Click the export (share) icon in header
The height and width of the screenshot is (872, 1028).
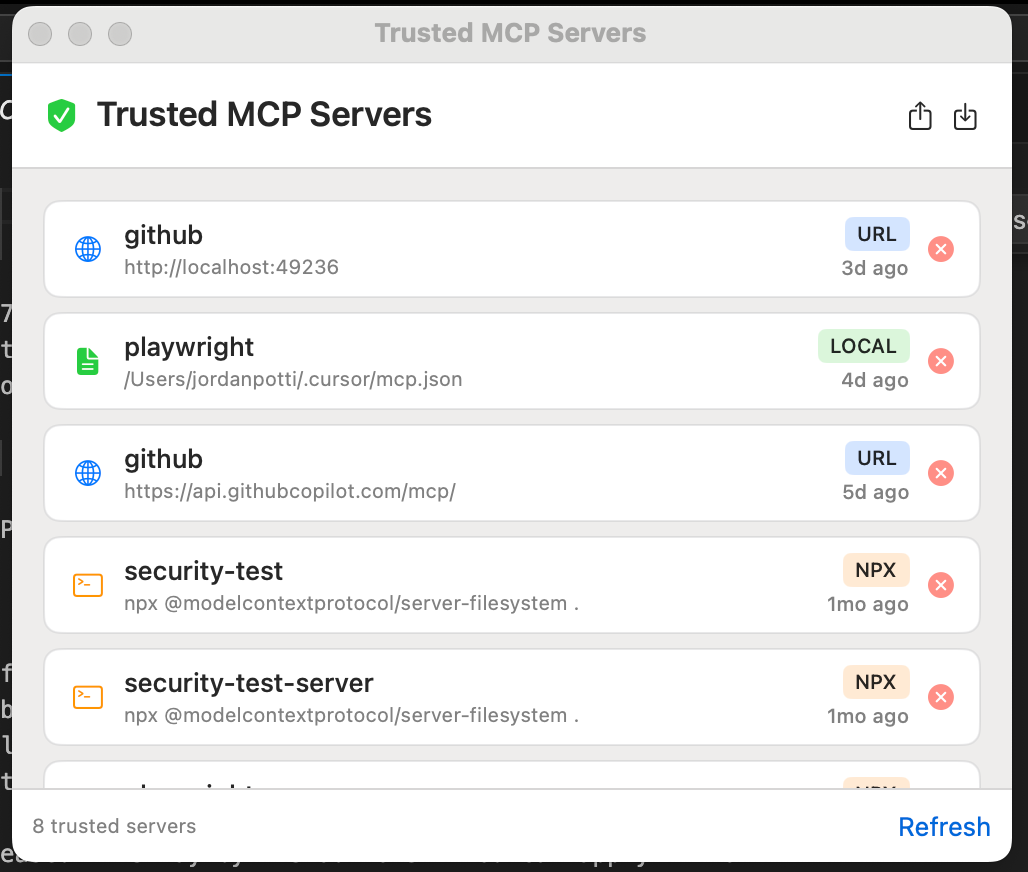[x=920, y=116]
